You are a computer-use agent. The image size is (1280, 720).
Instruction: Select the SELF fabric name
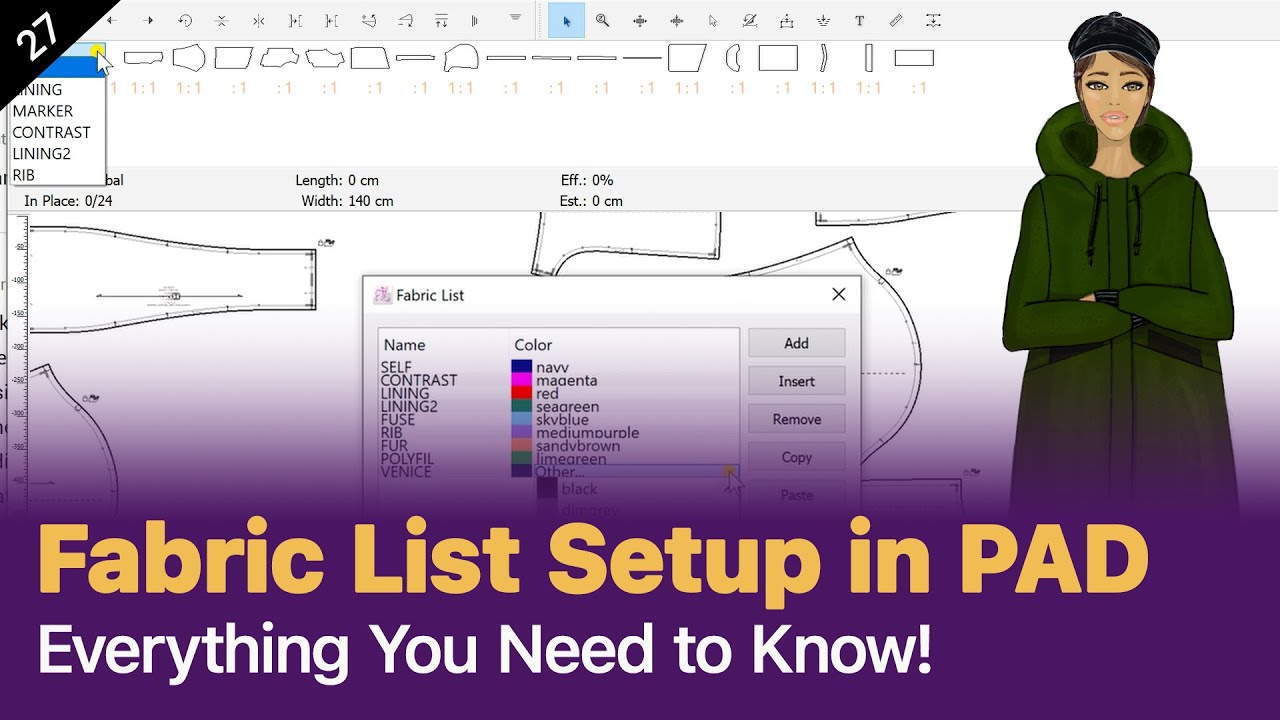[x=395, y=367]
